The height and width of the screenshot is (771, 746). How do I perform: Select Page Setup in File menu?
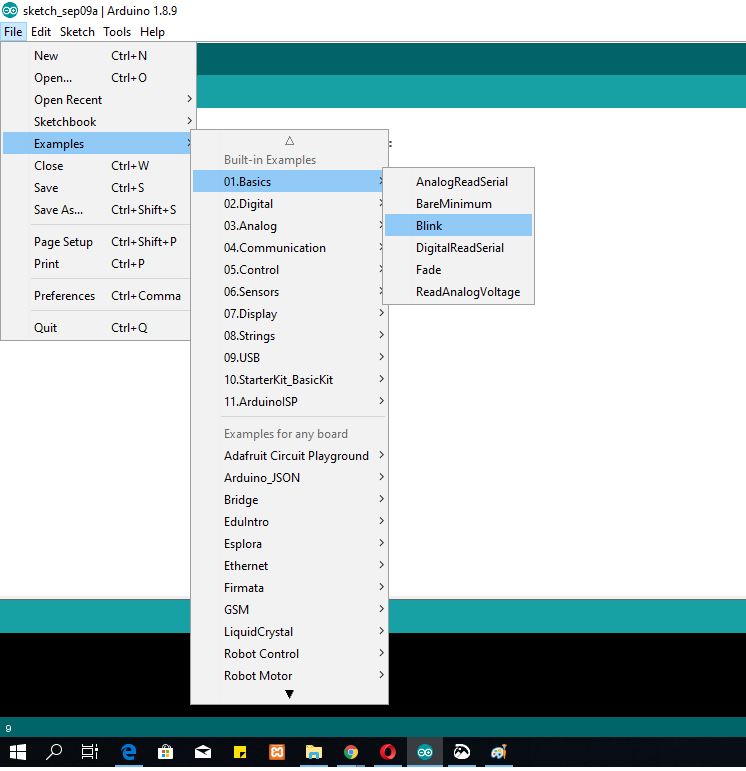(96, 241)
